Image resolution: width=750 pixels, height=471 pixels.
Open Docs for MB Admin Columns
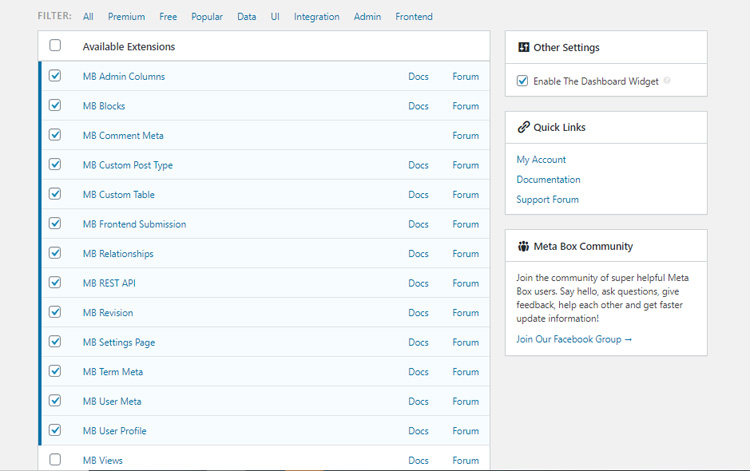[418, 77]
